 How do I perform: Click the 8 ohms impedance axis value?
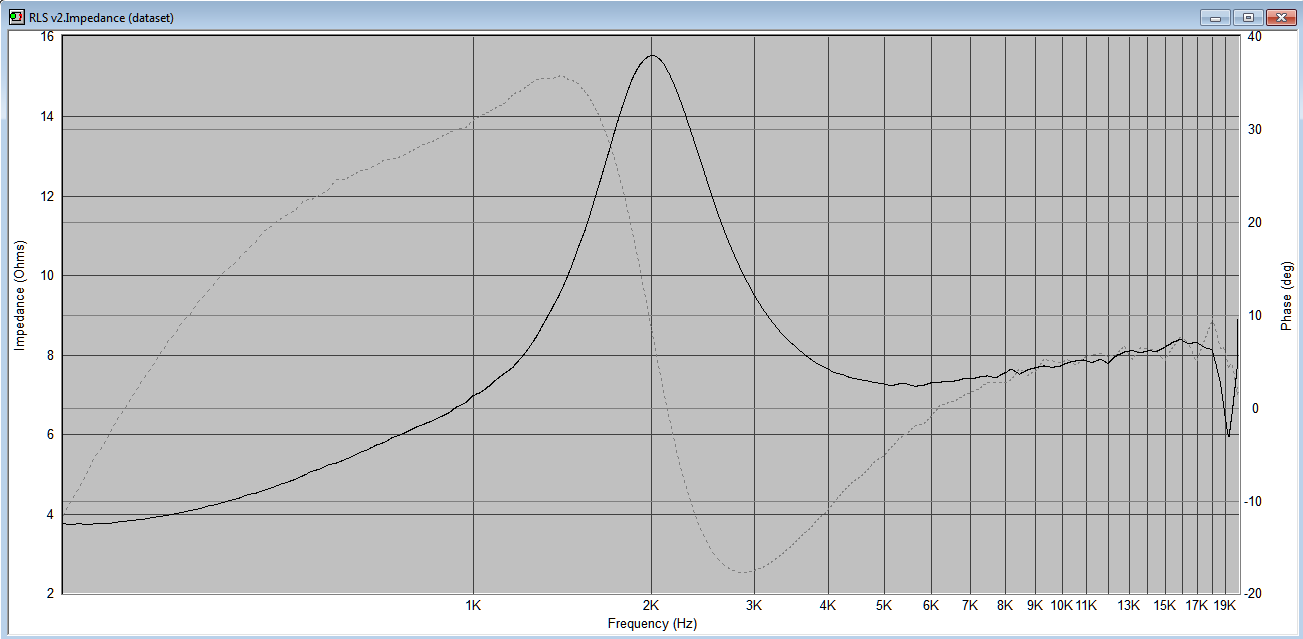click(51, 355)
